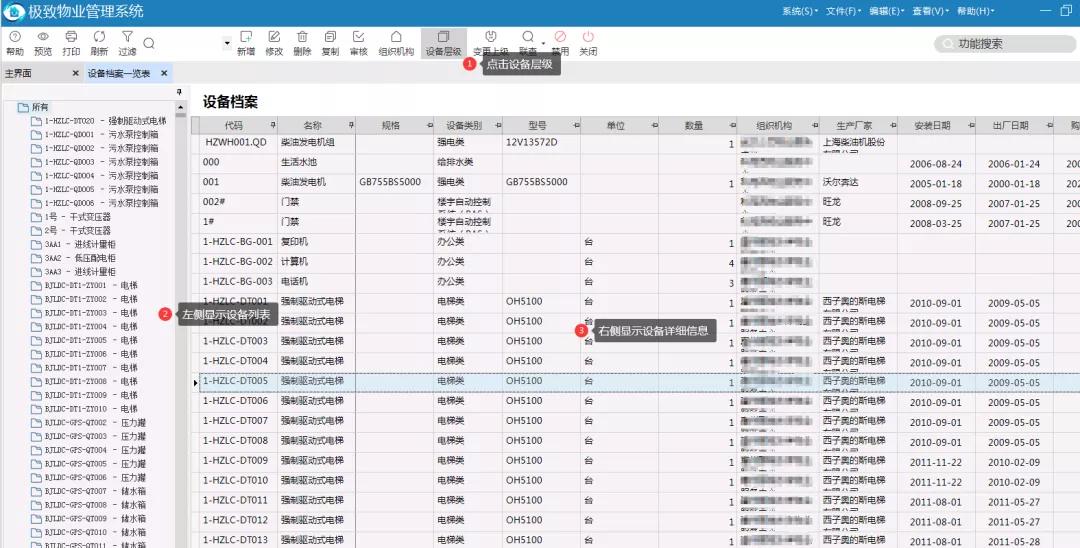Click the 禁用 disable icon
The image size is (1080, 548).
pyautogui.click(x=560, y=36)
